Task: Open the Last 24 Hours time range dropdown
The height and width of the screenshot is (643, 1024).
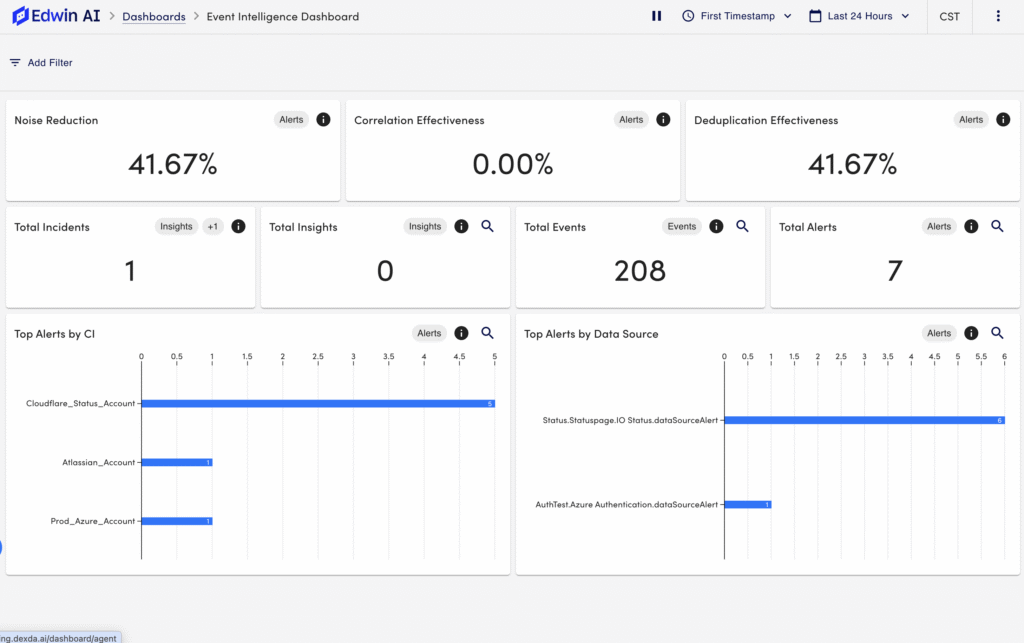Action: (859, 16)
